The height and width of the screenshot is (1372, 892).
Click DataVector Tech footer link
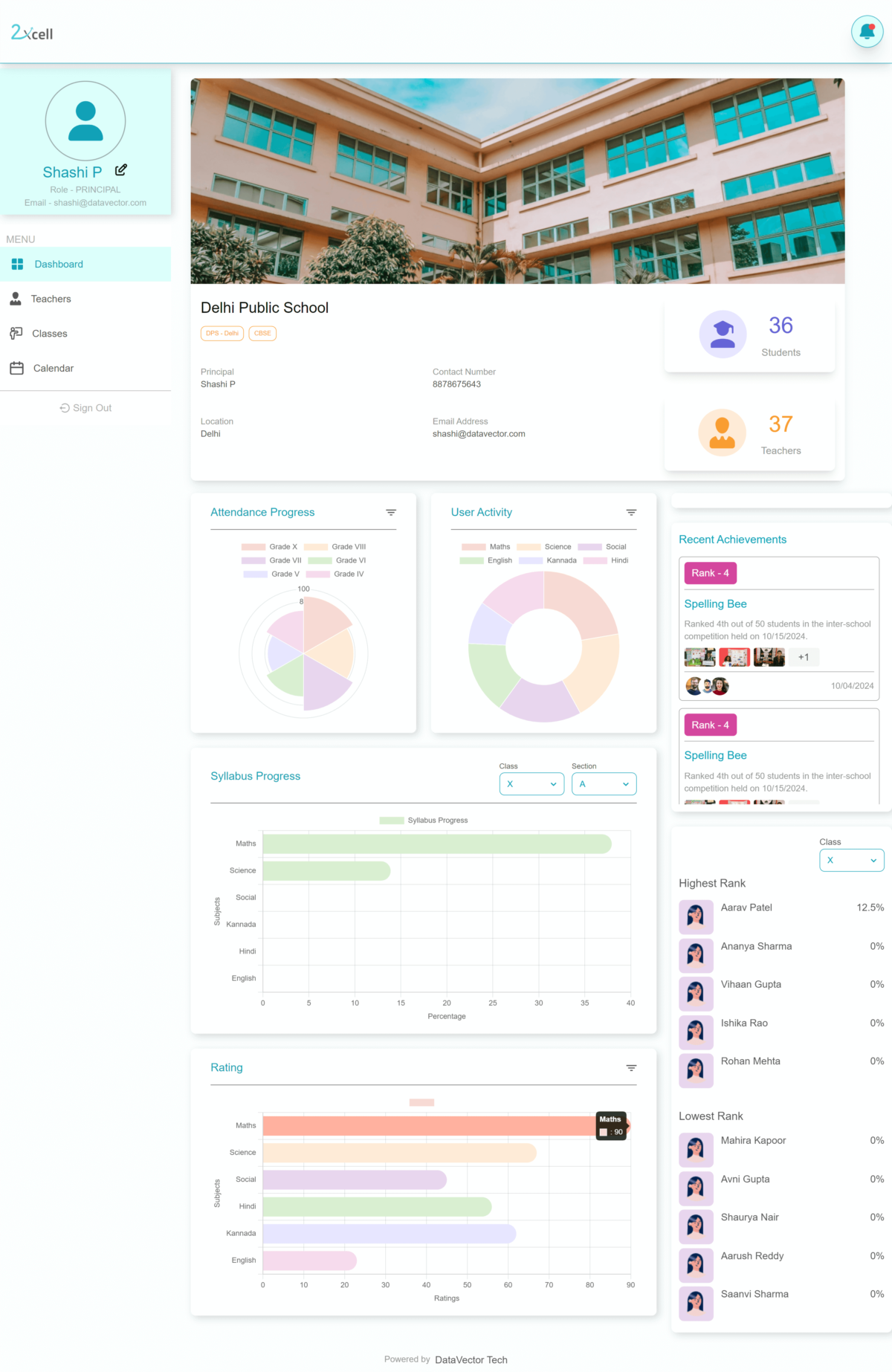(x=471, y=1359)
